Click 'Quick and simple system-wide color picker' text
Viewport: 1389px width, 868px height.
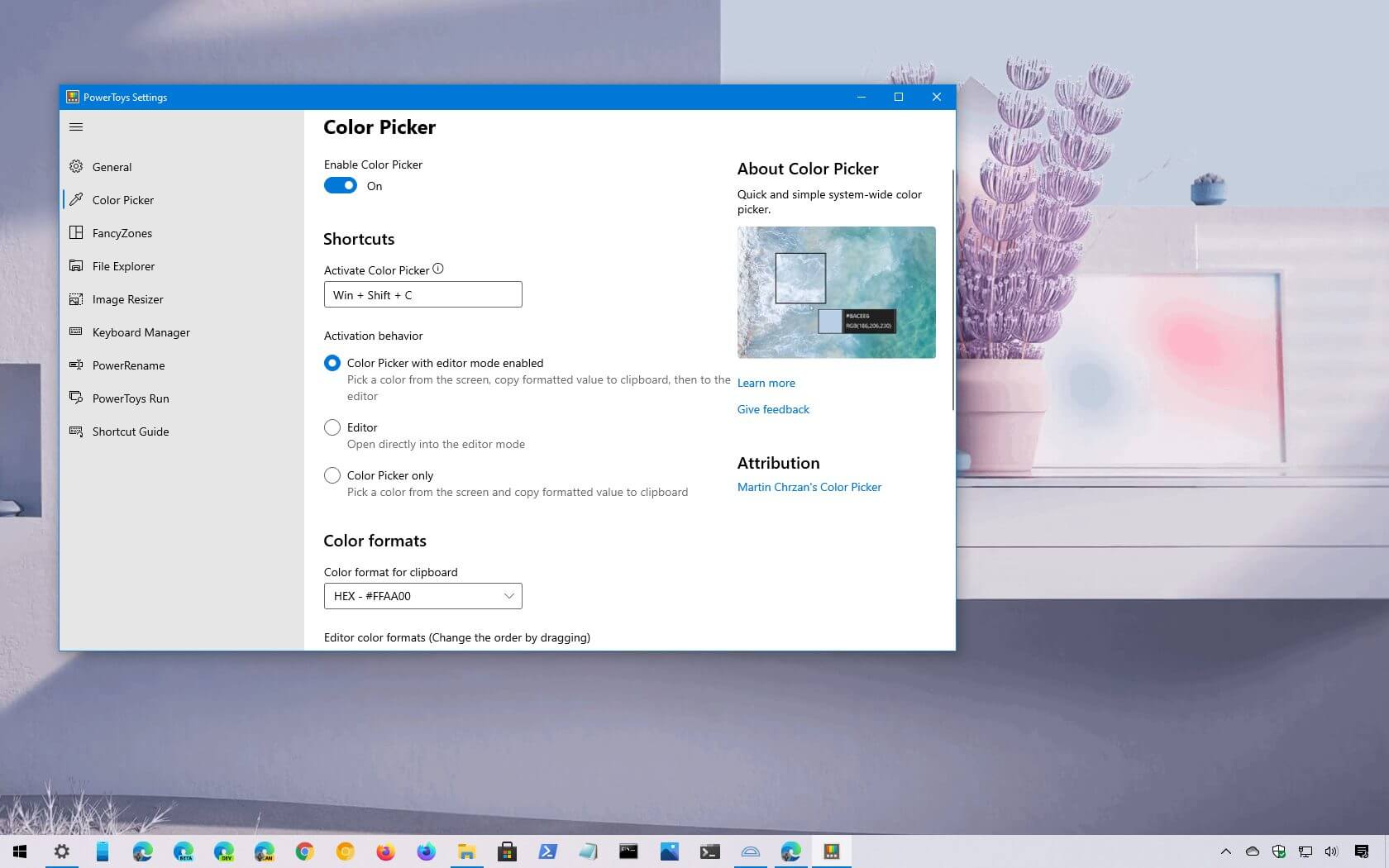(829, 202)
